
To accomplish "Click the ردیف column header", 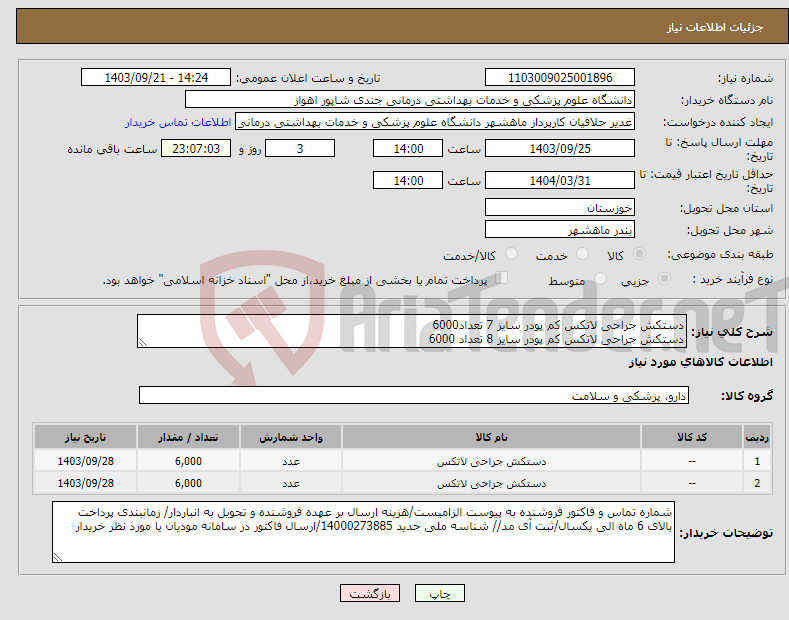I will tap(757, 437).
